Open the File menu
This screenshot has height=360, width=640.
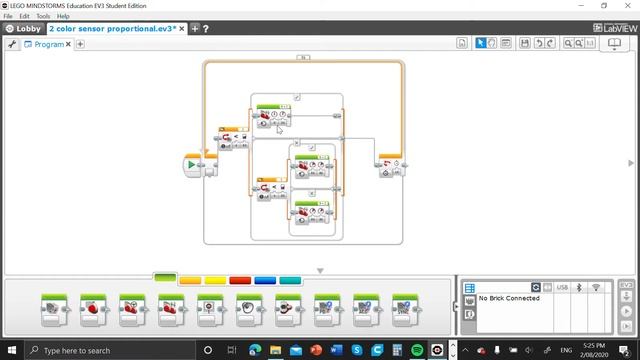(x=8, y=16)
